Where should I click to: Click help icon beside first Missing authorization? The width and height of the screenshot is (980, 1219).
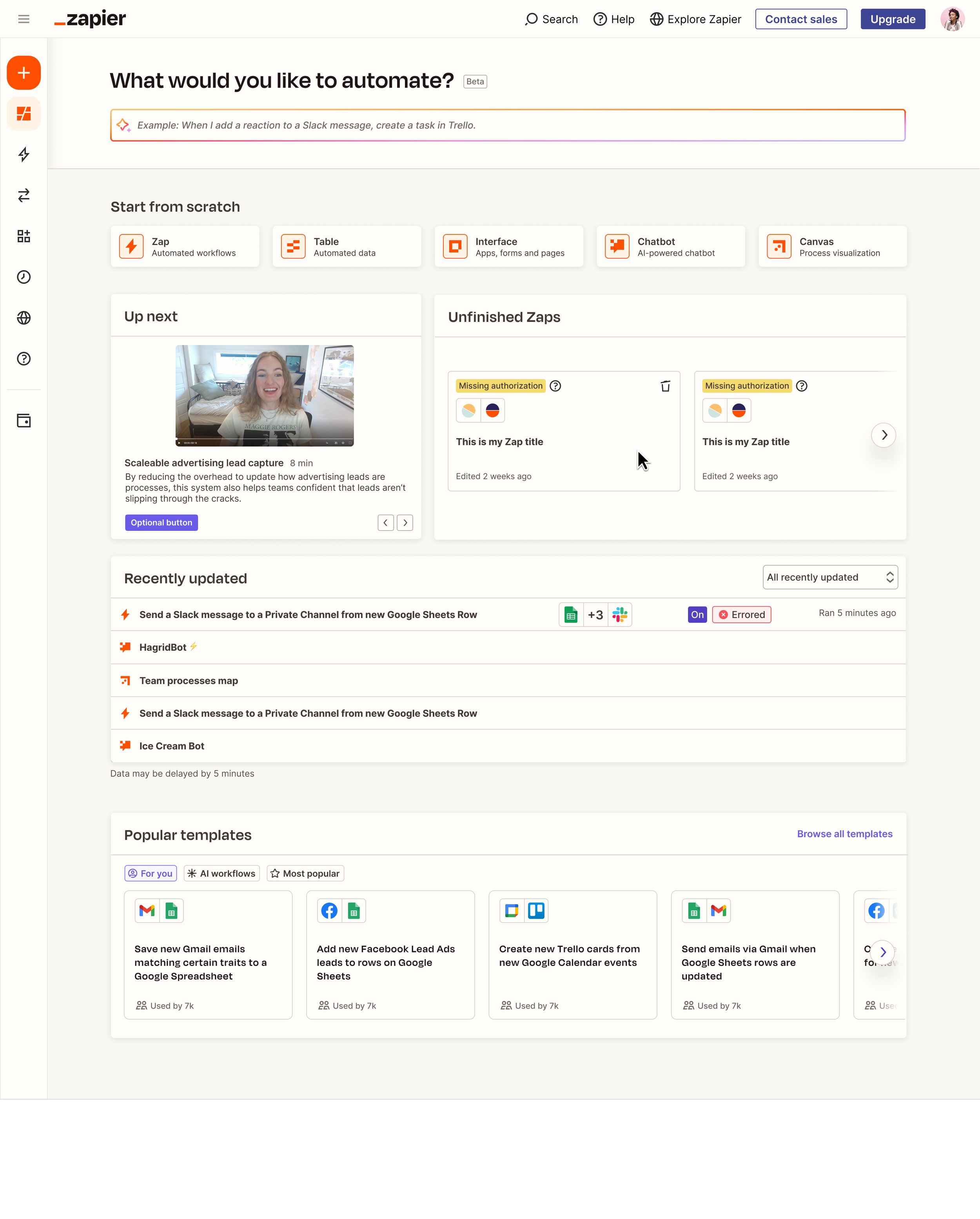point(555,386)
